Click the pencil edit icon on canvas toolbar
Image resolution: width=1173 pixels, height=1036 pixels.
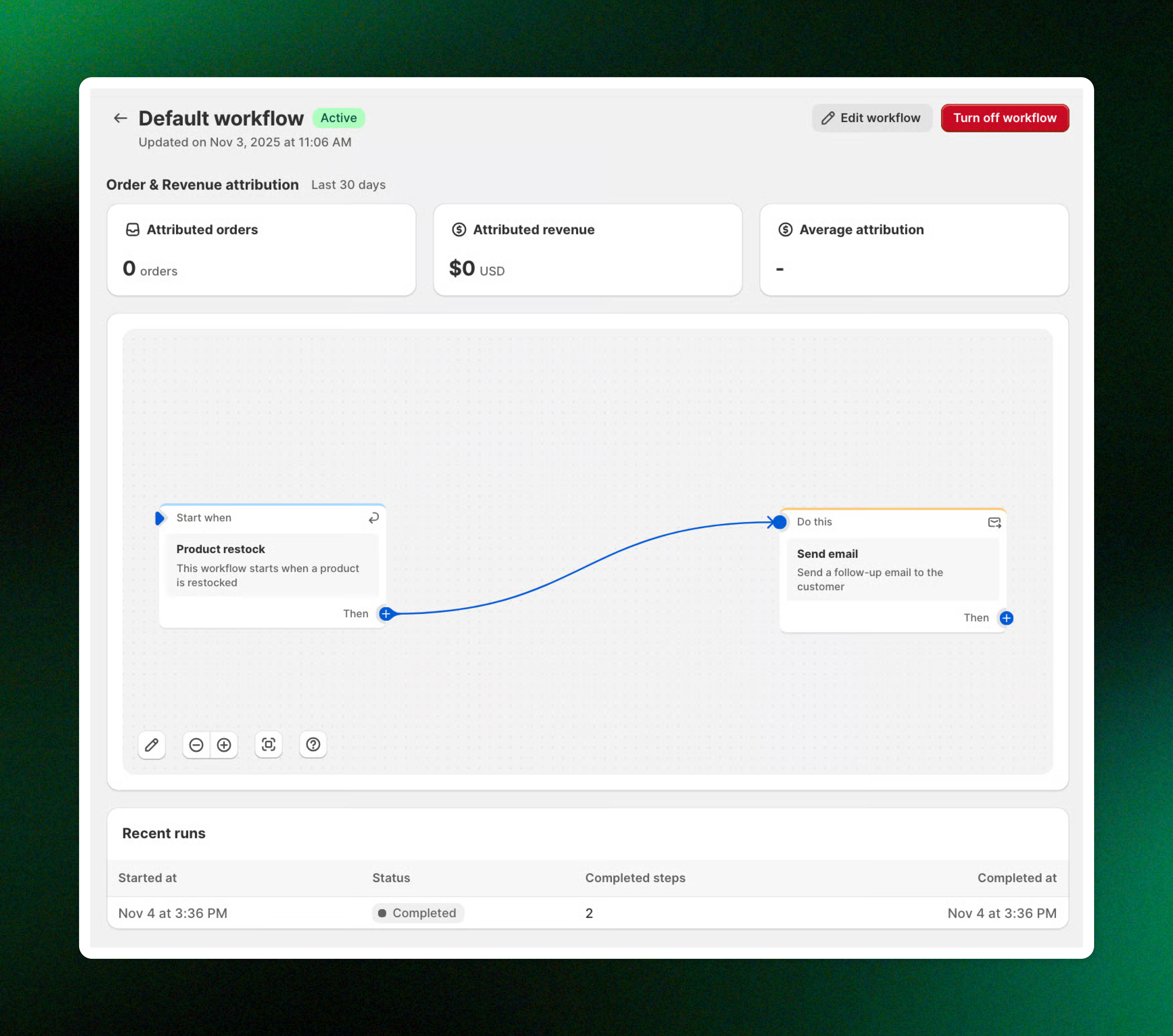click(151, 745)
